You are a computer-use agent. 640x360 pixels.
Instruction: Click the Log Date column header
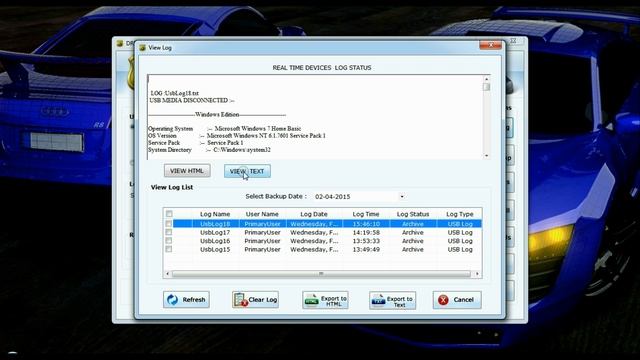point(314,214)
